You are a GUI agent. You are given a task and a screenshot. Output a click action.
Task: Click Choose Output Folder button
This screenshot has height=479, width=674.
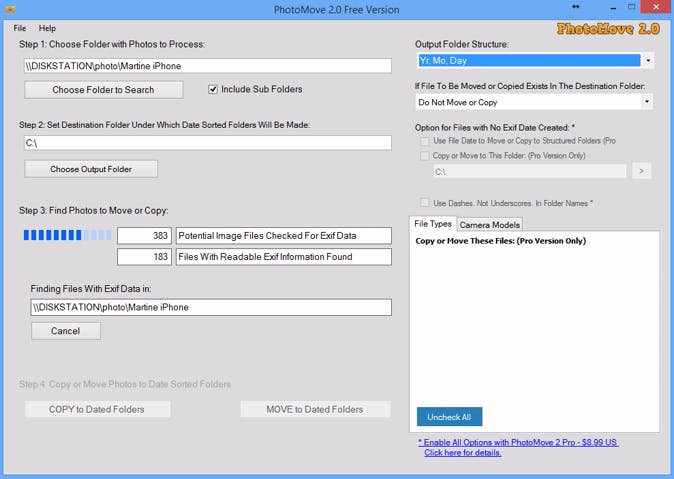coord(91,169)
